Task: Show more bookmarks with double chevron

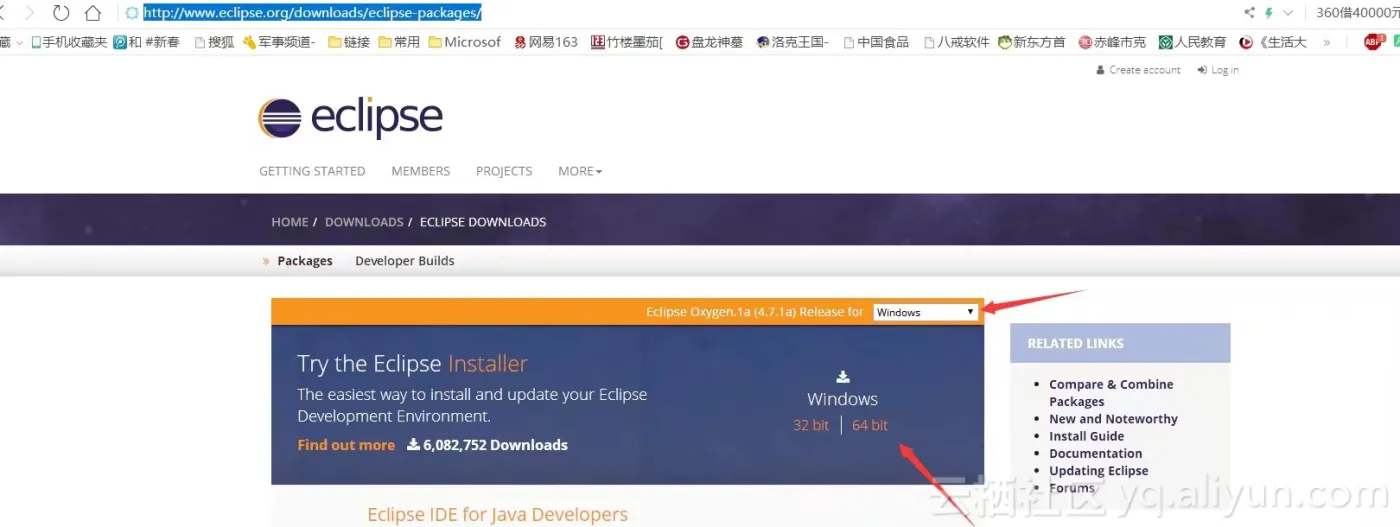Action: click(1327, 42)
